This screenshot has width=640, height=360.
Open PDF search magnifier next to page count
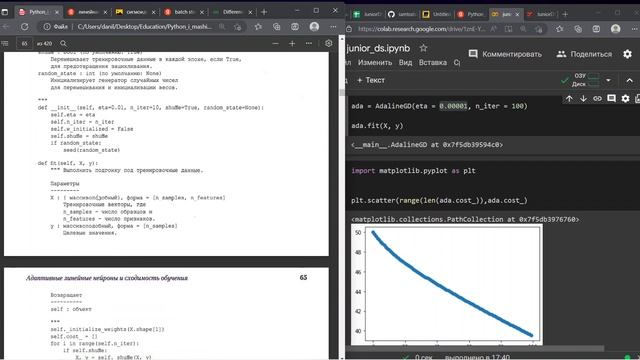pyautogui.click(x=63, y=43)
